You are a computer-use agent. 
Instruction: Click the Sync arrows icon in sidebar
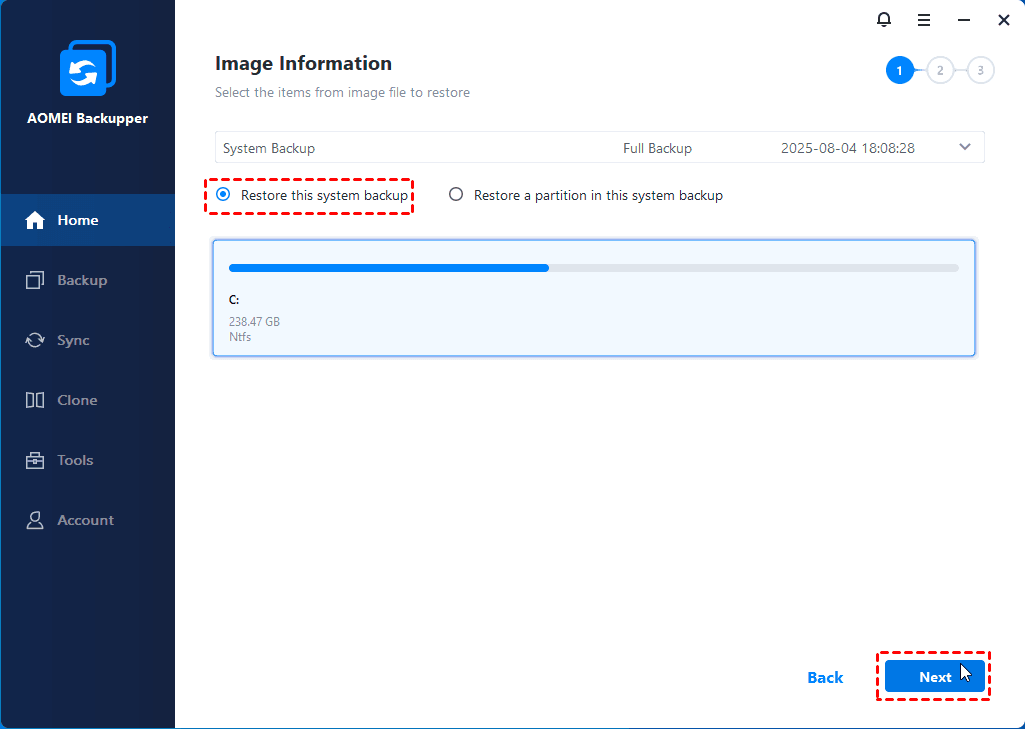click(x=35, y=340)
